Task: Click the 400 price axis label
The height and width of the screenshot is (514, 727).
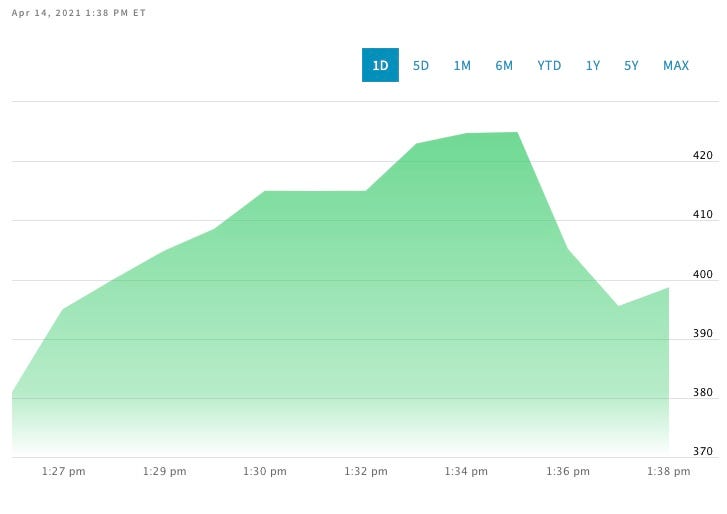Action: coord(702,274)
